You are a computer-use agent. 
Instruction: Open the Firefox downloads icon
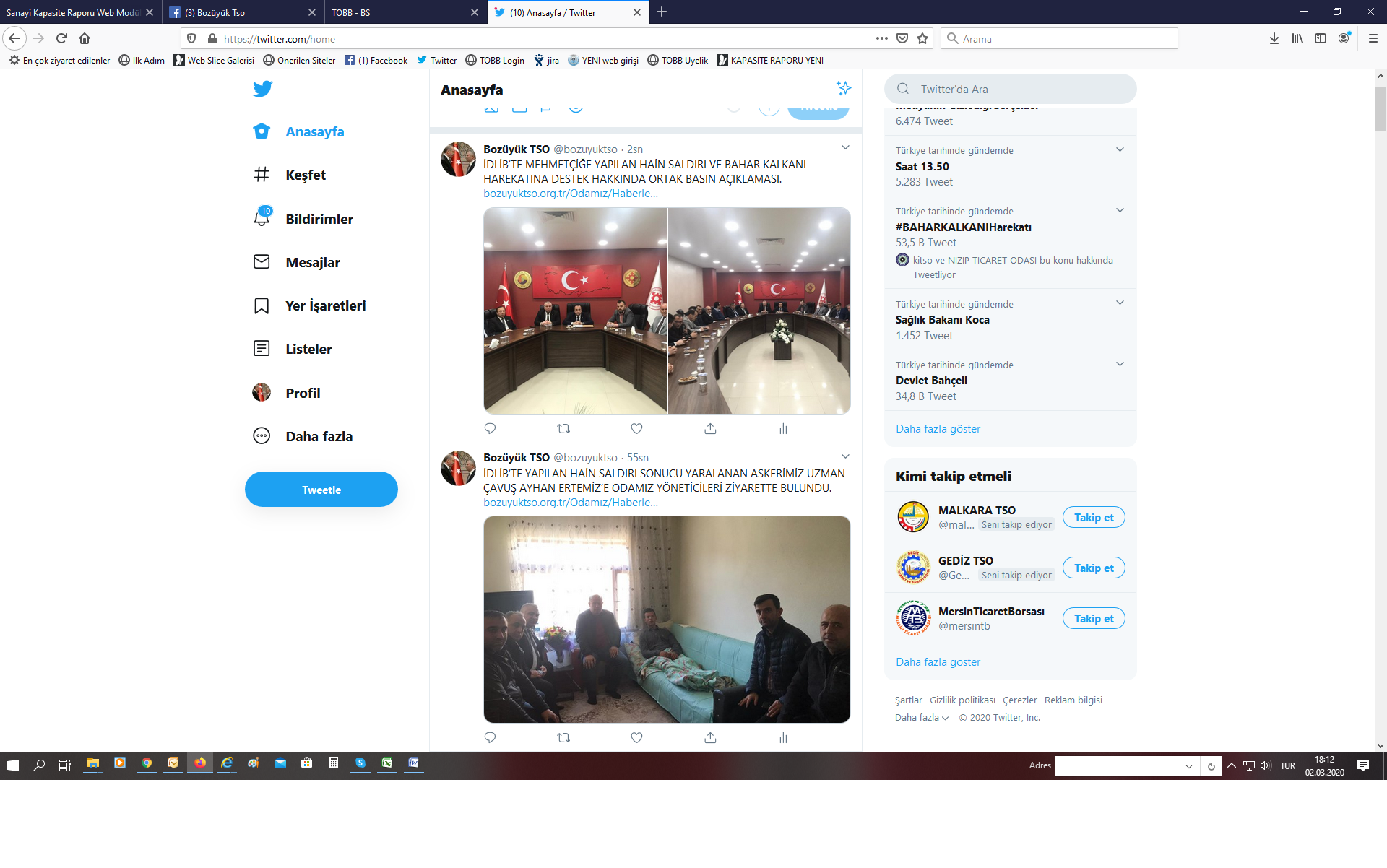pyautogui.click(x=1274, y=38)
